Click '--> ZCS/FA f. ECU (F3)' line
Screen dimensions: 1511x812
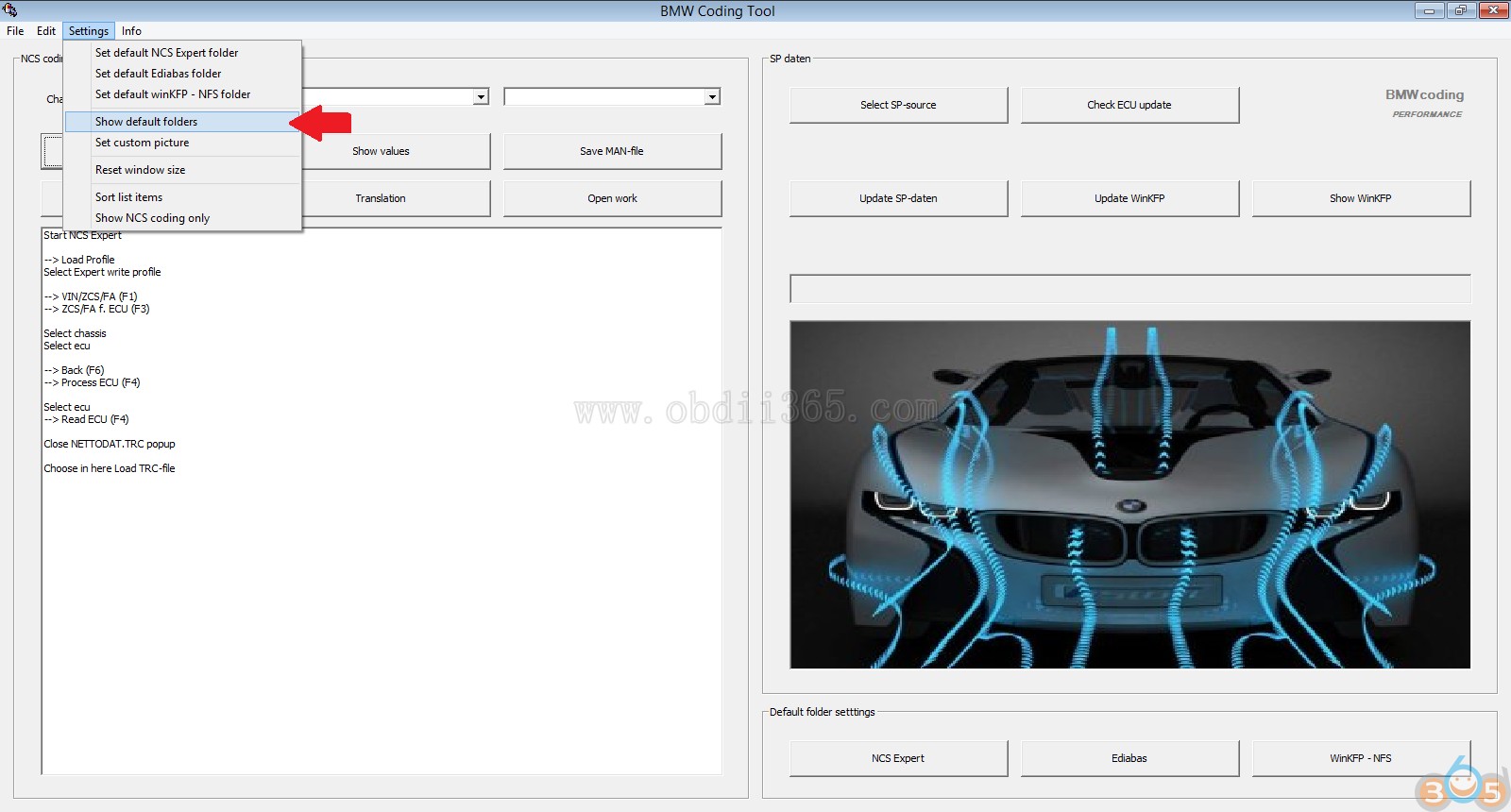tap(96, 309)
